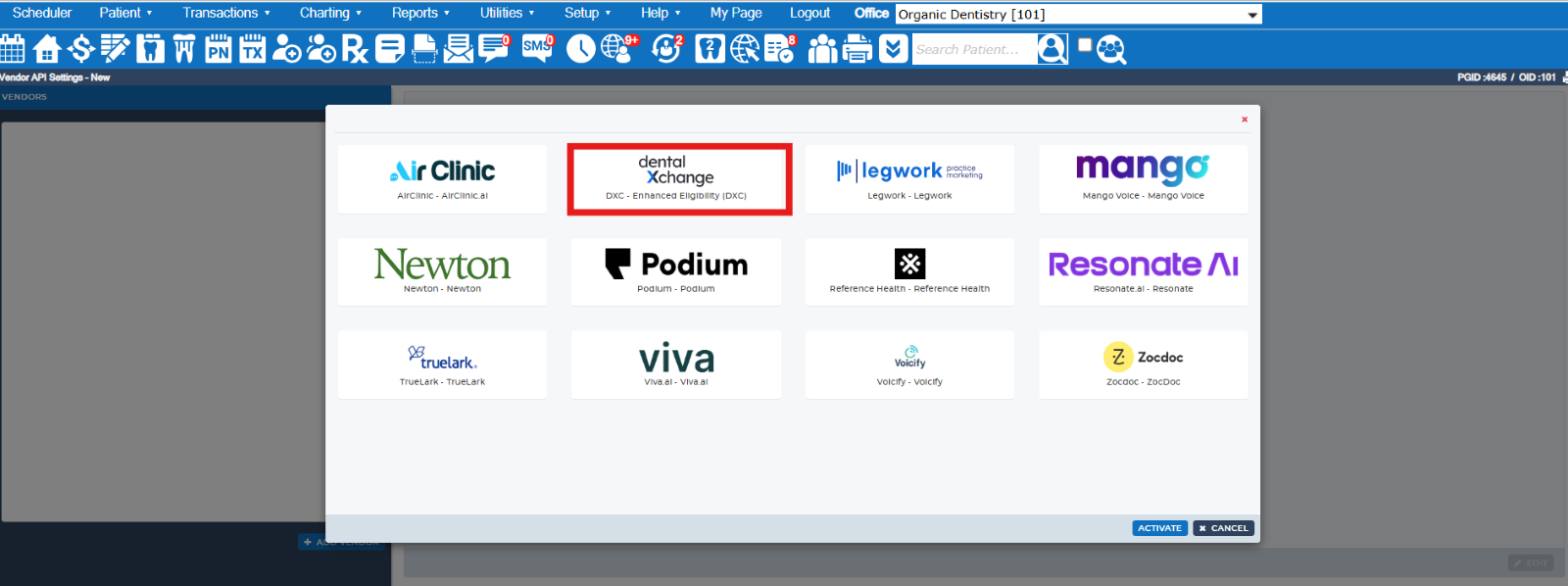Click the Logout link
Screen dimensions: 1568x586
(x=809, y=13)
